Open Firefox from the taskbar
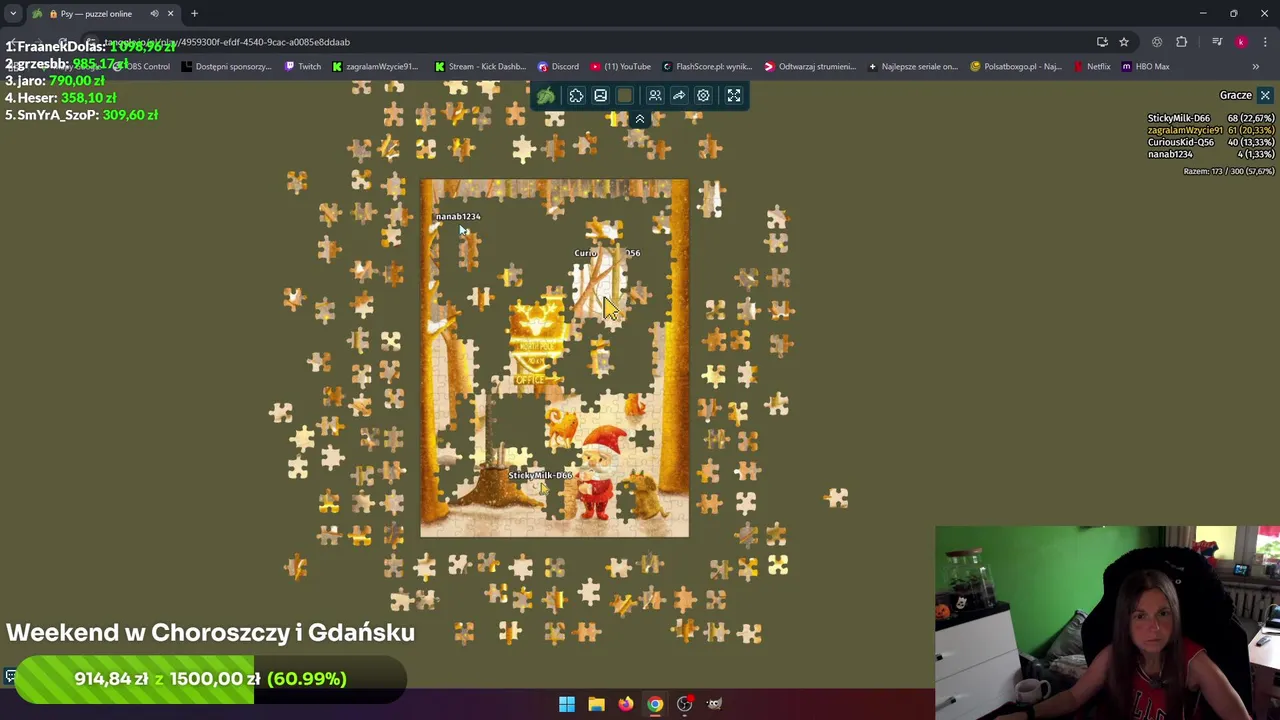Viewport: 1280px width, 720px height. coord(626,704)
